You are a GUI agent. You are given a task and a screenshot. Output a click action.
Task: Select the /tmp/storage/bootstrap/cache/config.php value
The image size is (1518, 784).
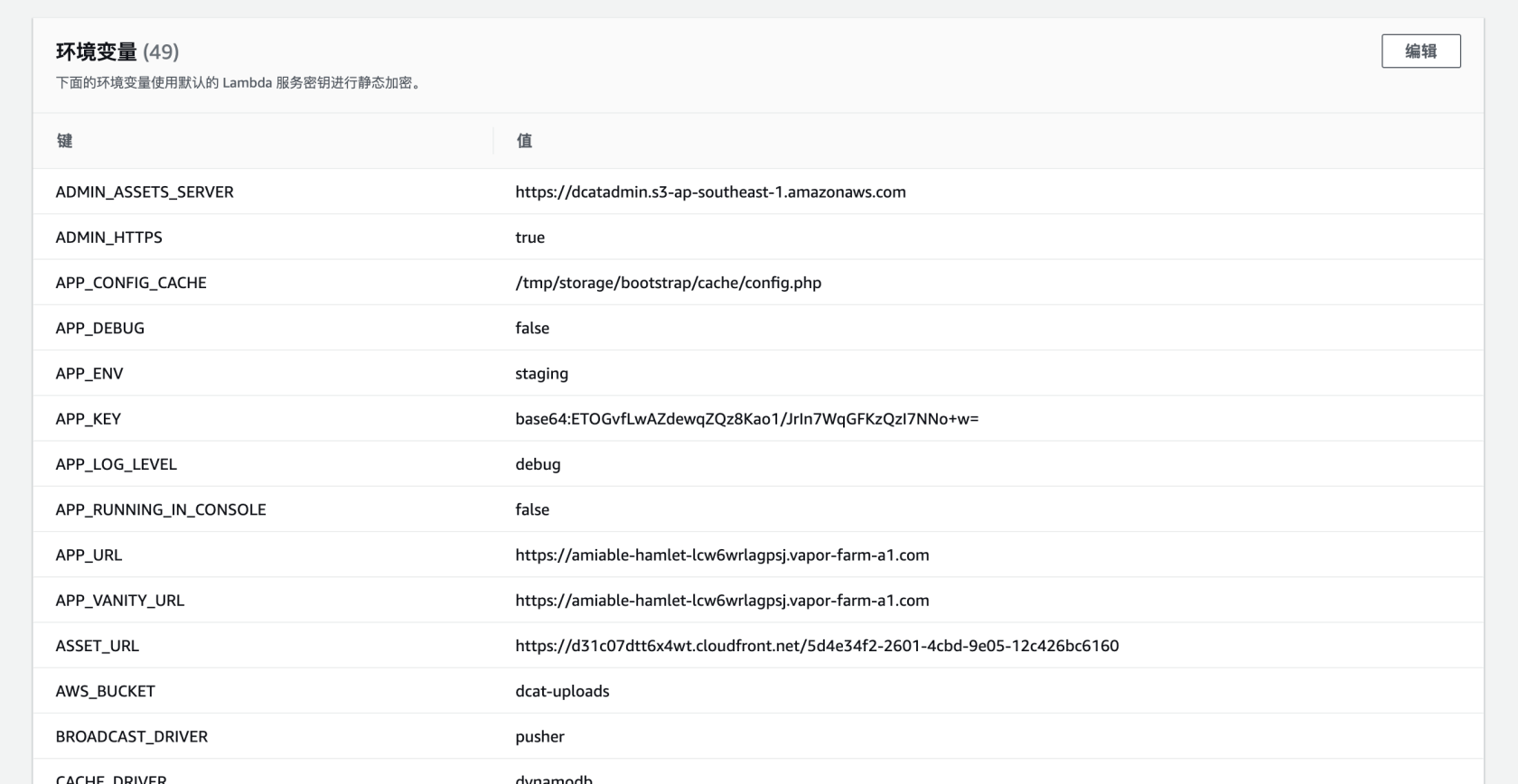coord(668,283)
